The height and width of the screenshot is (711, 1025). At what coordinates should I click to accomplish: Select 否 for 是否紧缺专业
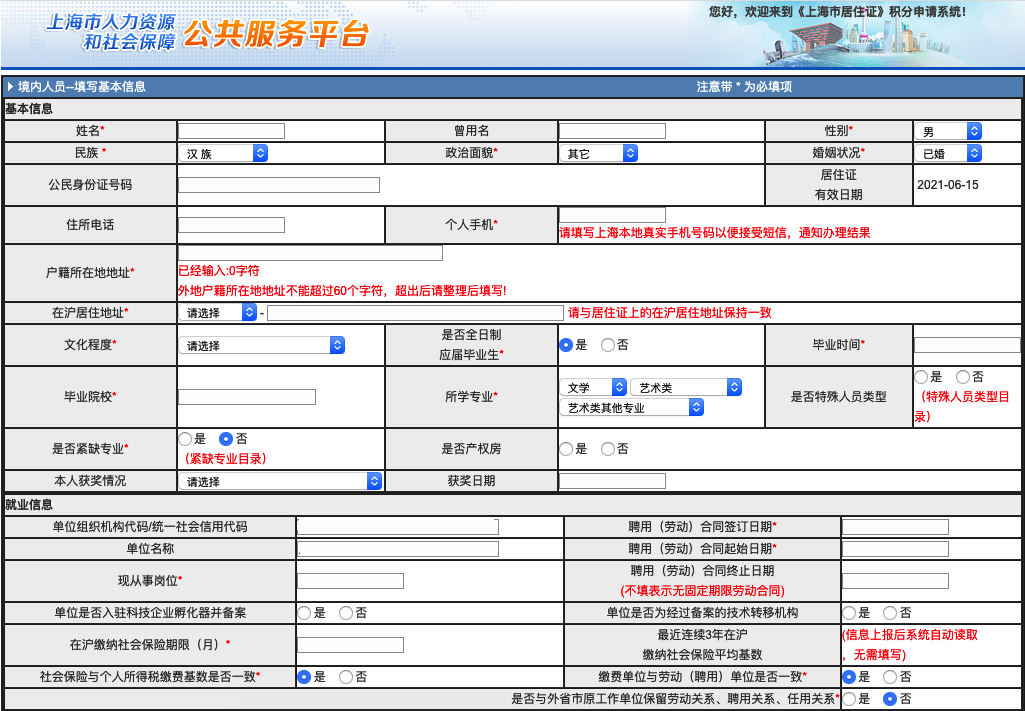click(x=226, y=439)
